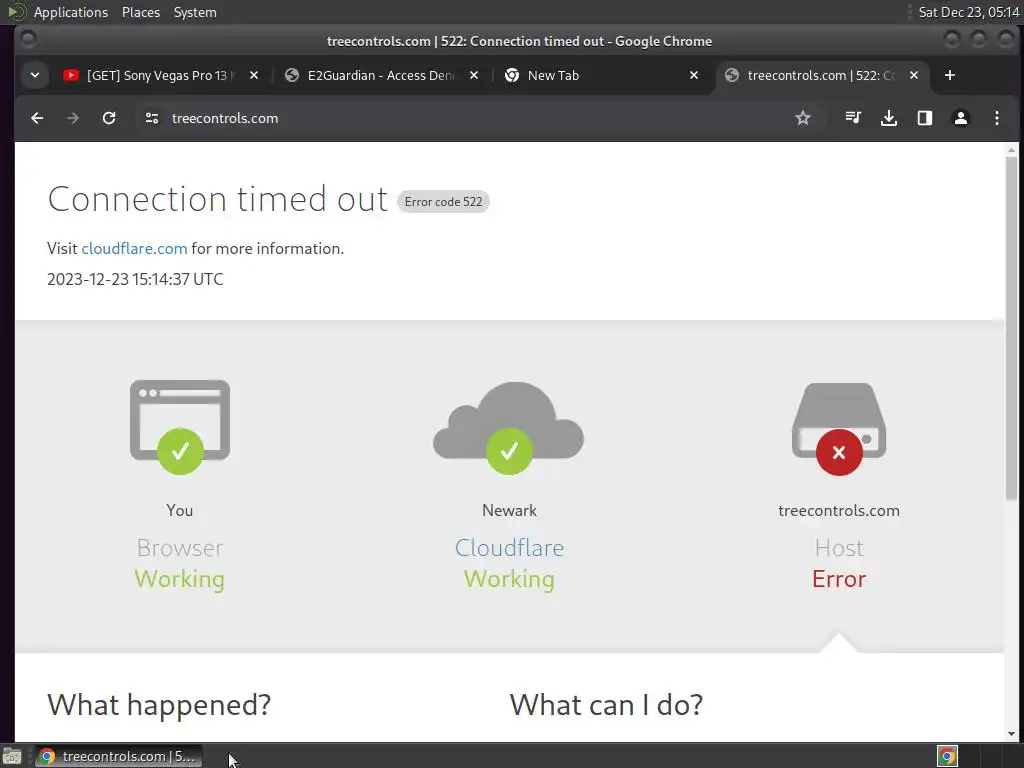Click the Connection timed out heading
Viewport: 1024px width, 768px height.
coord(217,199)
